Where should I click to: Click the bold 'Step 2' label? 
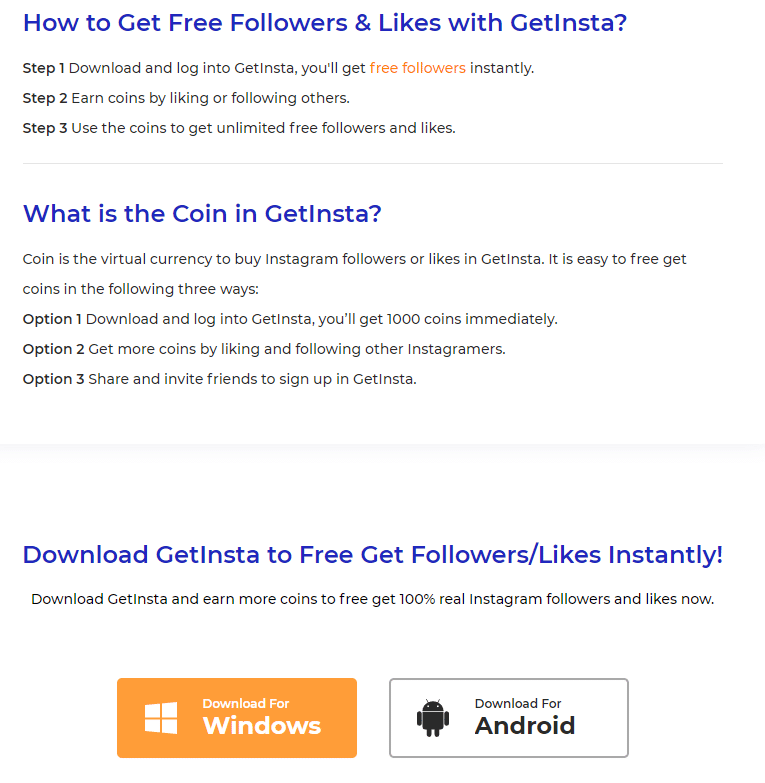[45, 98]
